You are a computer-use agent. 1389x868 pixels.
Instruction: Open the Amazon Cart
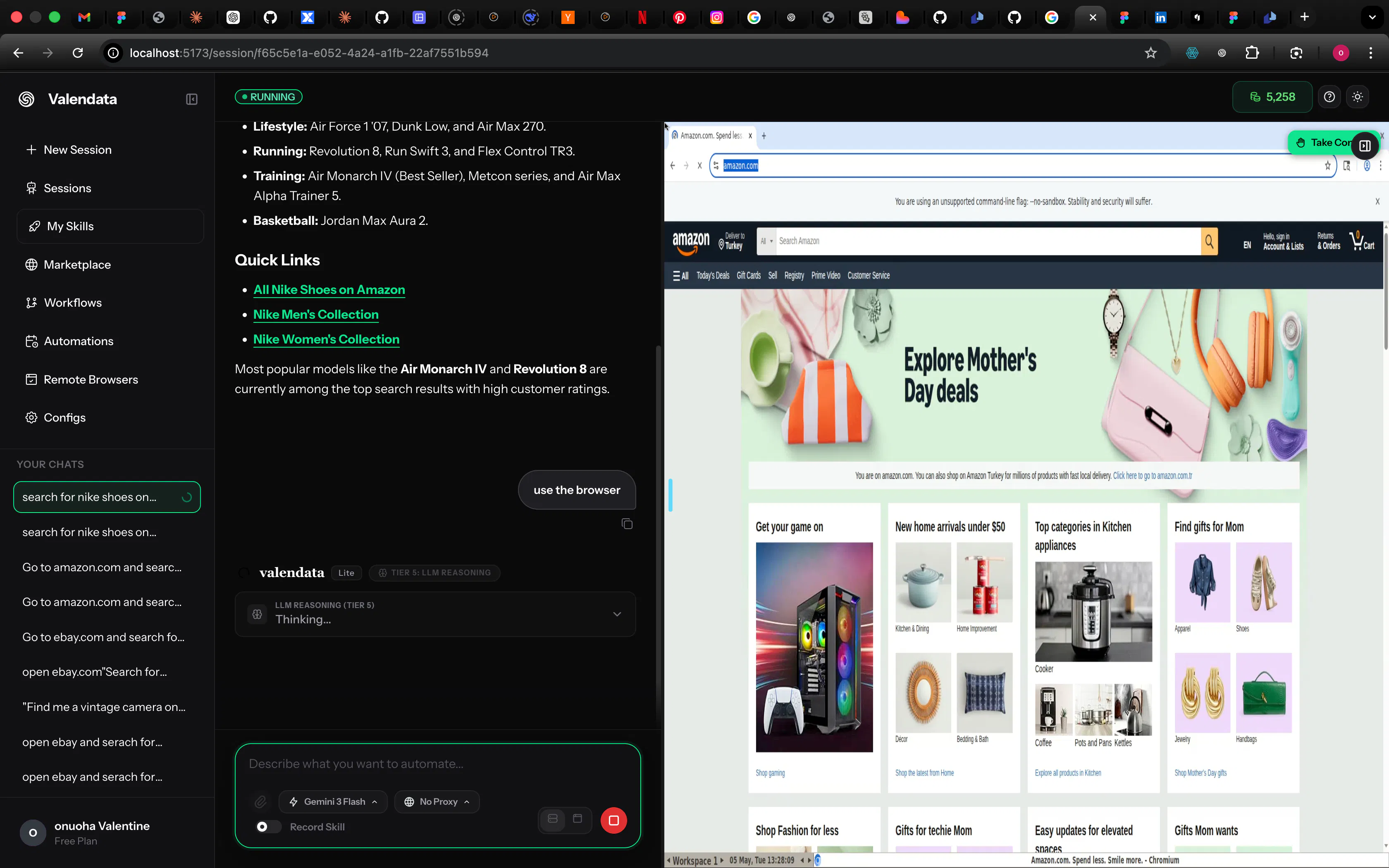tap(1362, 241)
